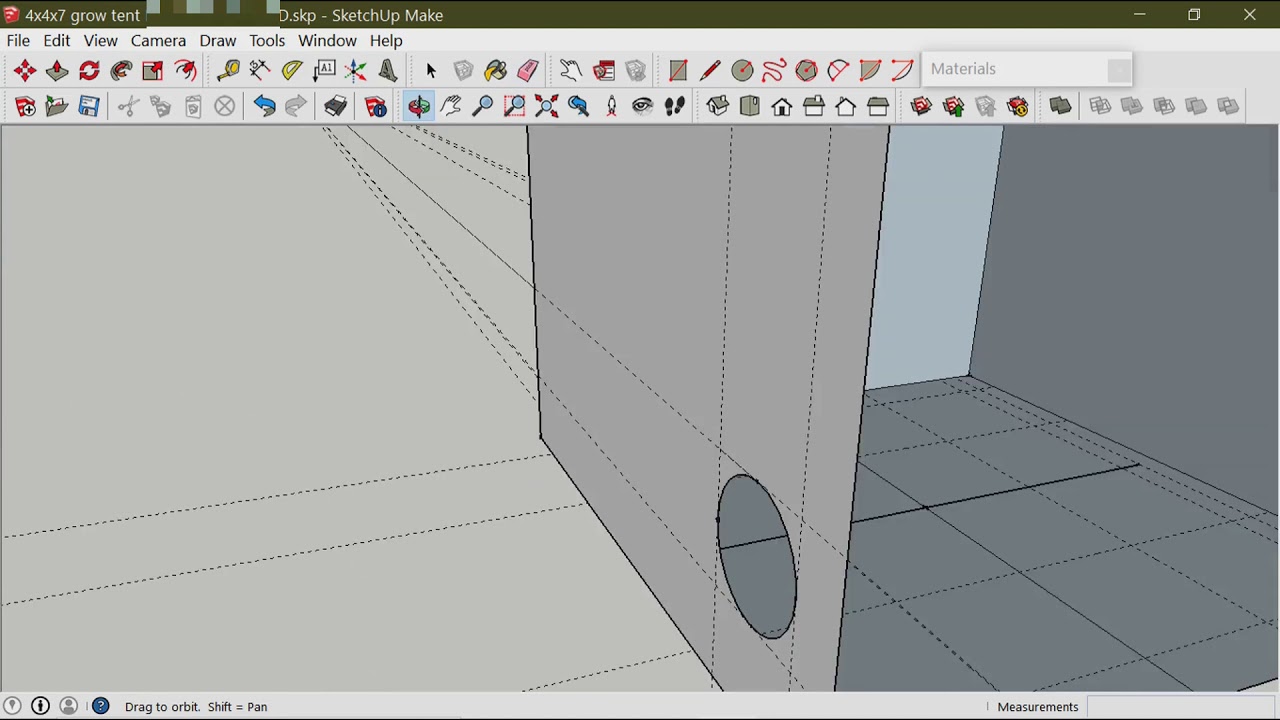1280x720 pixels.
Task: Click the Make Component icon
Action: click(463, 70)
